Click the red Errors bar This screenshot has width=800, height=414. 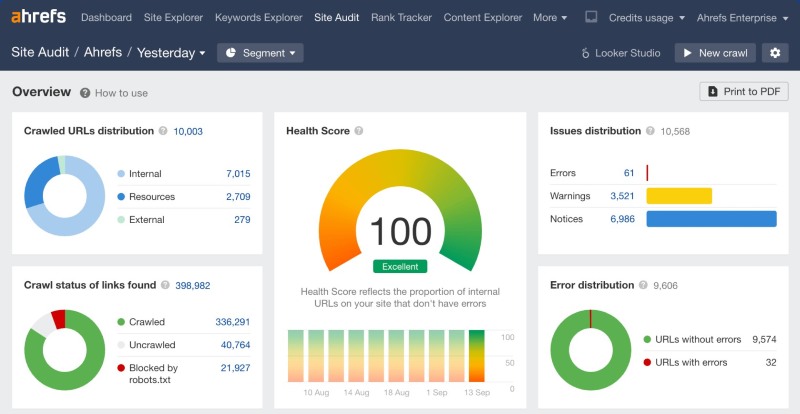(647, 173)
